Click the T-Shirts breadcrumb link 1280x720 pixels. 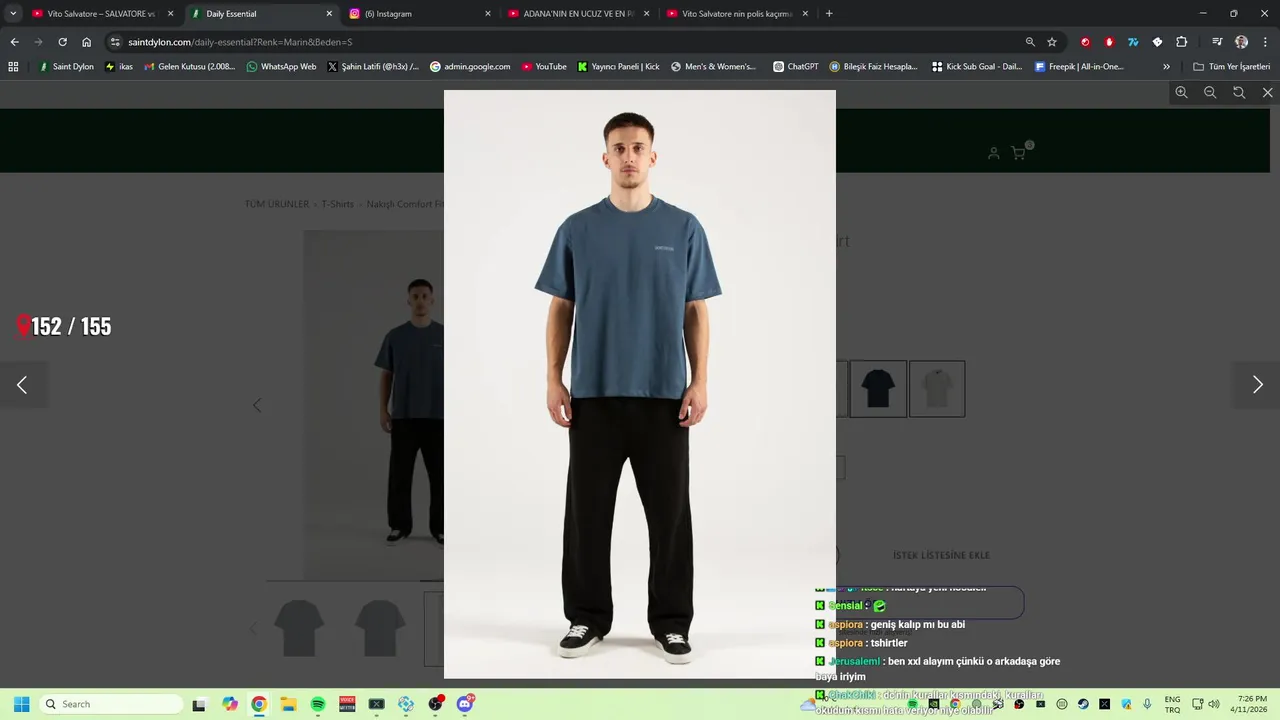click(337, 204)
